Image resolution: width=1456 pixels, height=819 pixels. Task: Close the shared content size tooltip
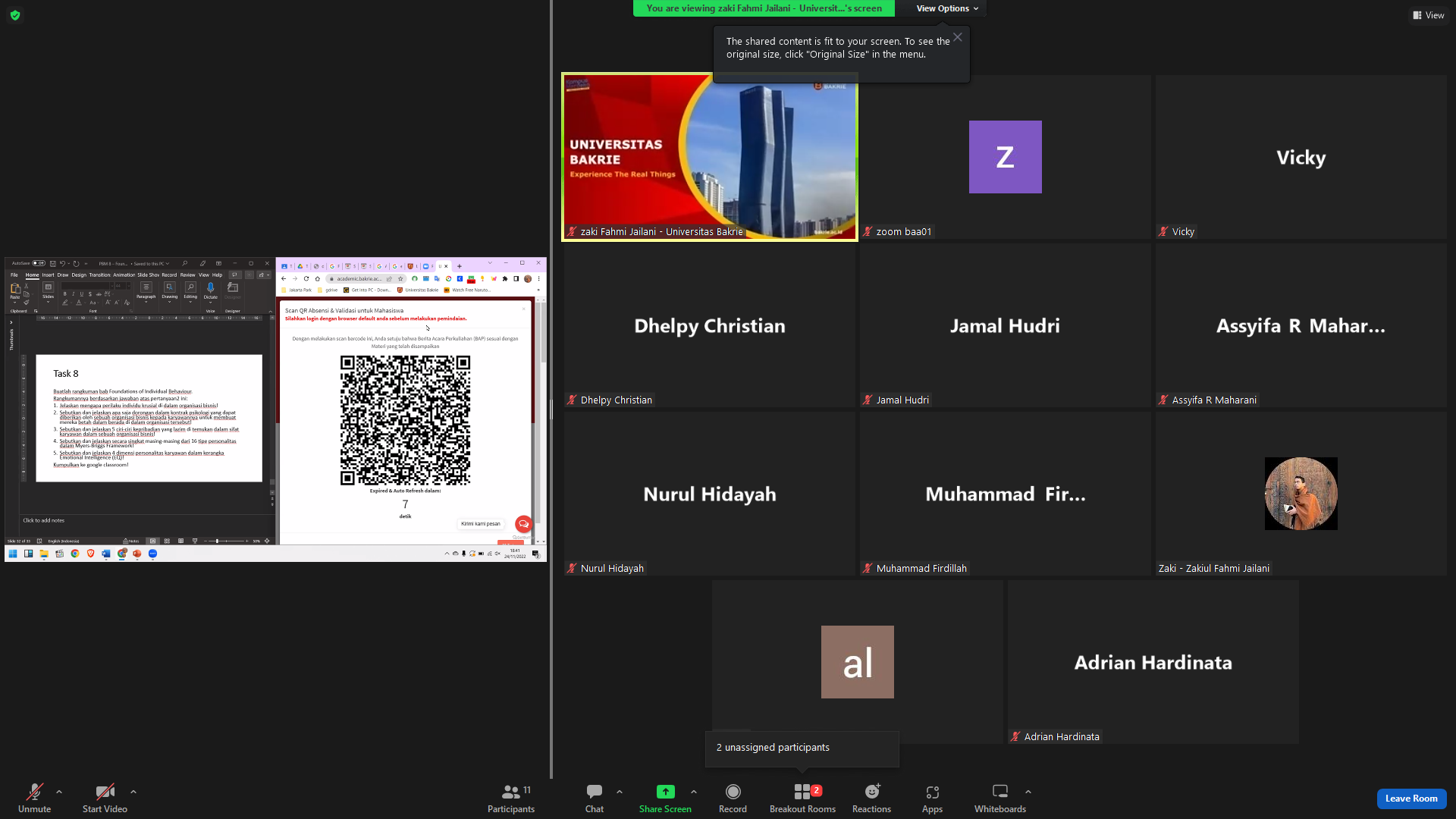(958, 37)
